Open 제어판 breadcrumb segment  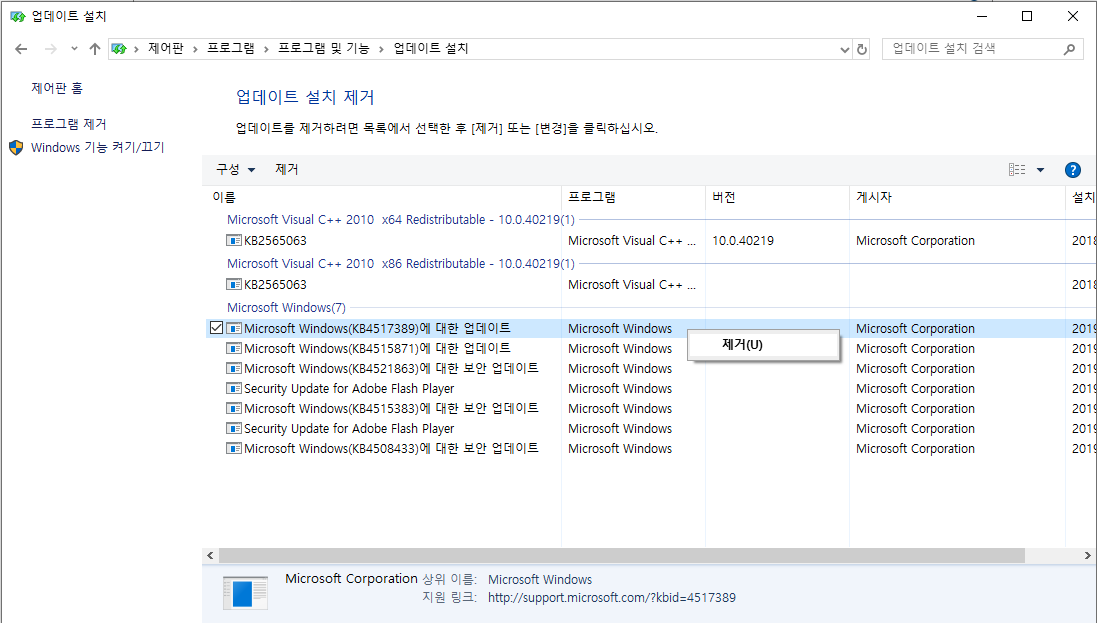pos(166,48)
